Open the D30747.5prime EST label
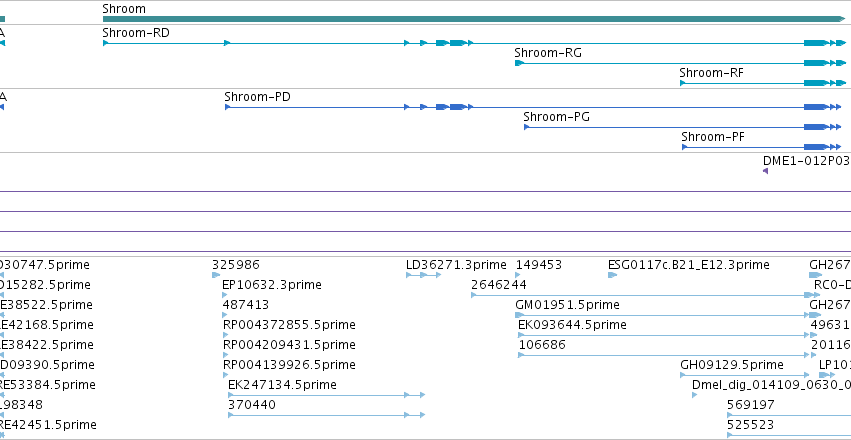Screen dimensions: 851x440 click(45, 265)
